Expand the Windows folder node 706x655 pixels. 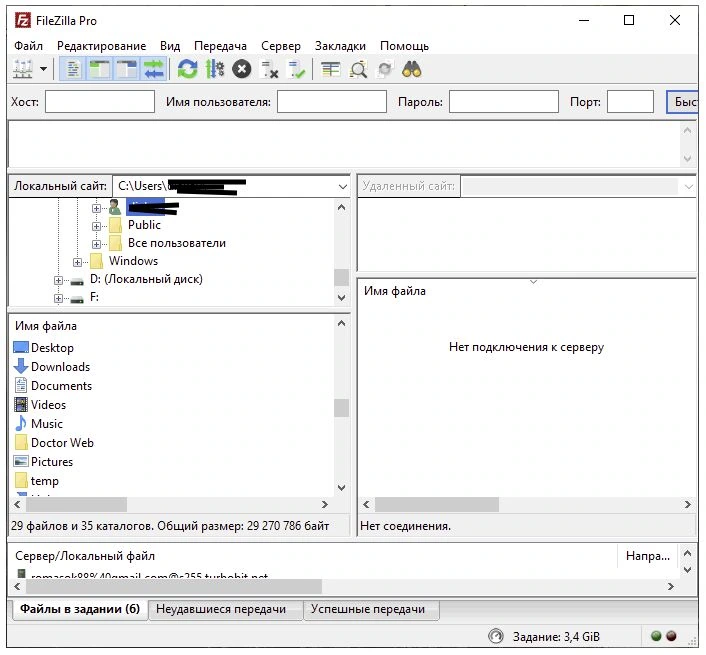[x=77, y=262]
